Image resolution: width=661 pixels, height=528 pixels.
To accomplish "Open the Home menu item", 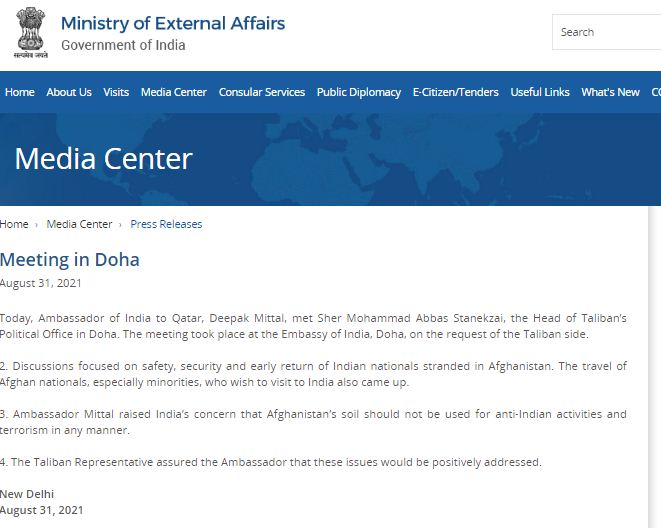I will 20,92.
